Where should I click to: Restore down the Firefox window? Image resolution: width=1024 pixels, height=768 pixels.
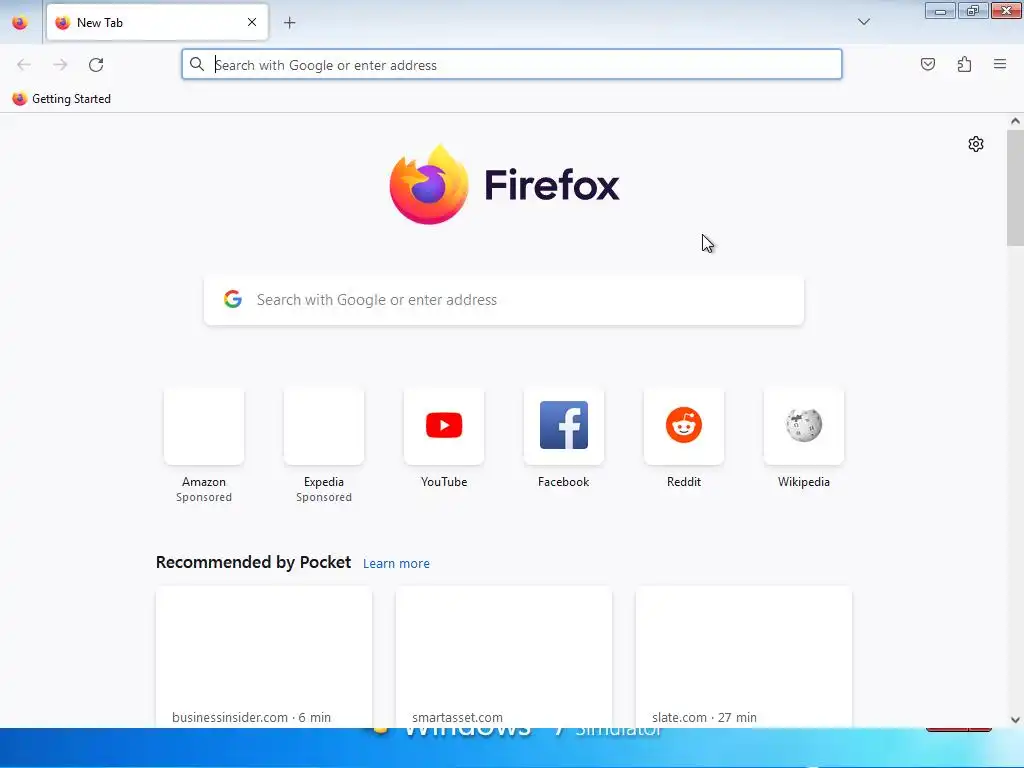click(x=973, y=10)
